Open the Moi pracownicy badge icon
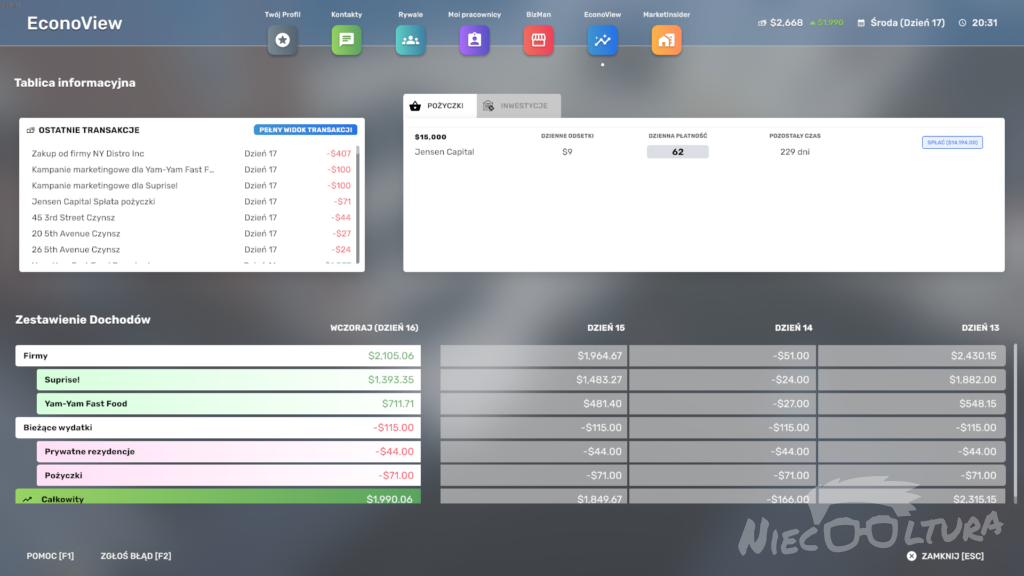Image resolution: width=1024 pixels, height=576 pixels. click(x=474, y=40)
